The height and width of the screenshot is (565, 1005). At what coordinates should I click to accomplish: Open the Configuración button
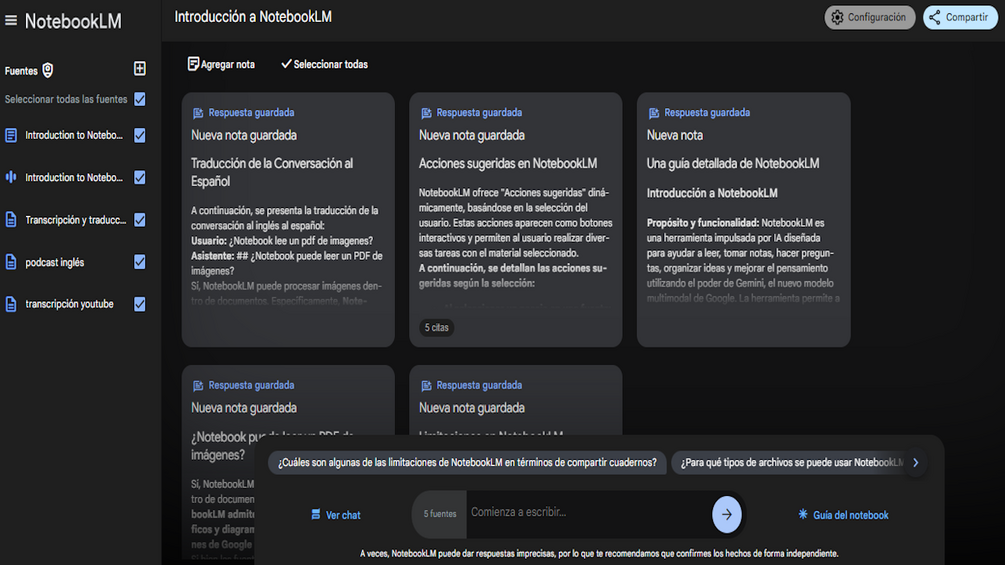[870, 17]
